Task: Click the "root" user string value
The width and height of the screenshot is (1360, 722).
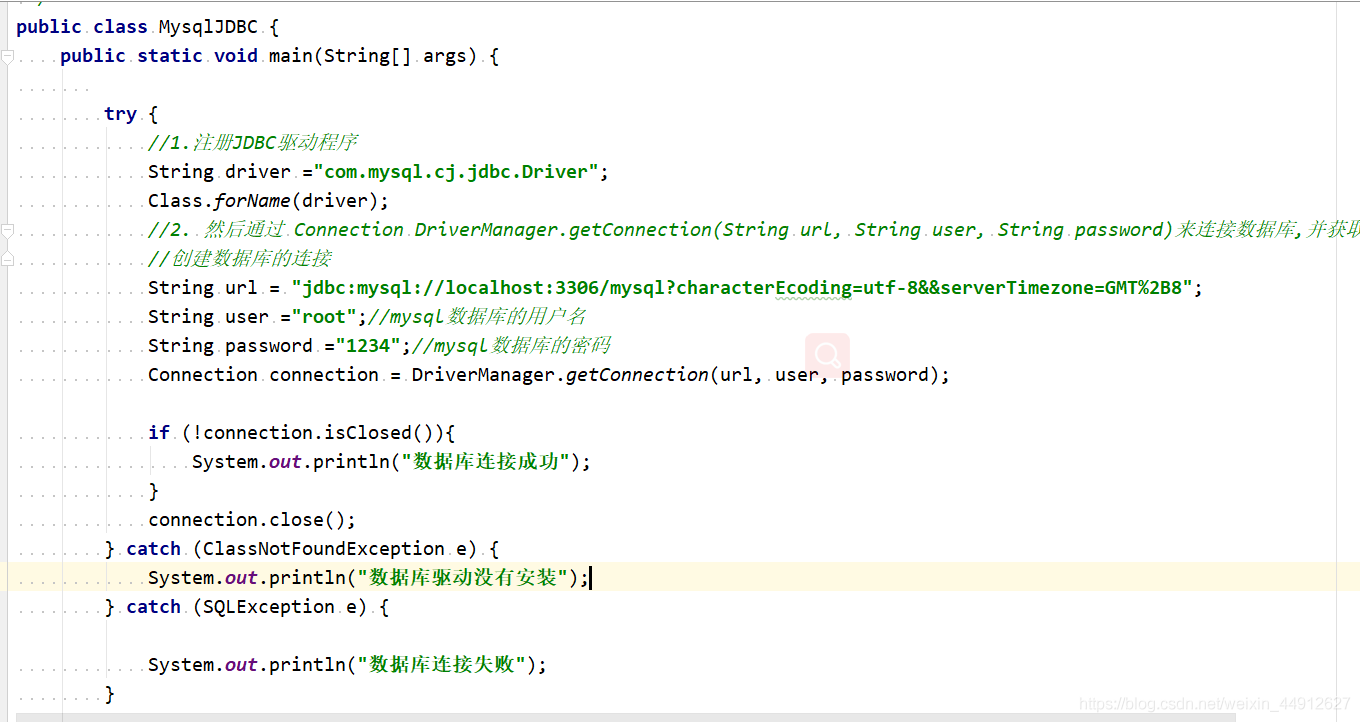Action: [x=325, y=317]
